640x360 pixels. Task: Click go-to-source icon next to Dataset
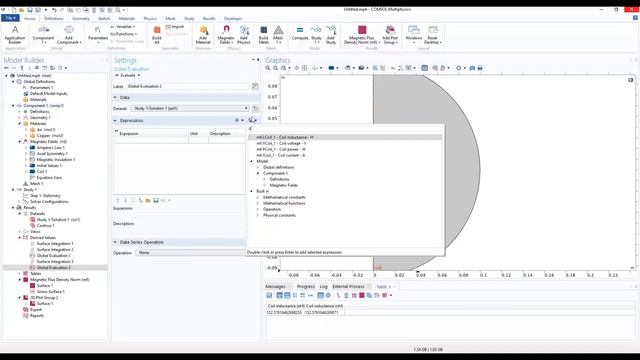255,108
